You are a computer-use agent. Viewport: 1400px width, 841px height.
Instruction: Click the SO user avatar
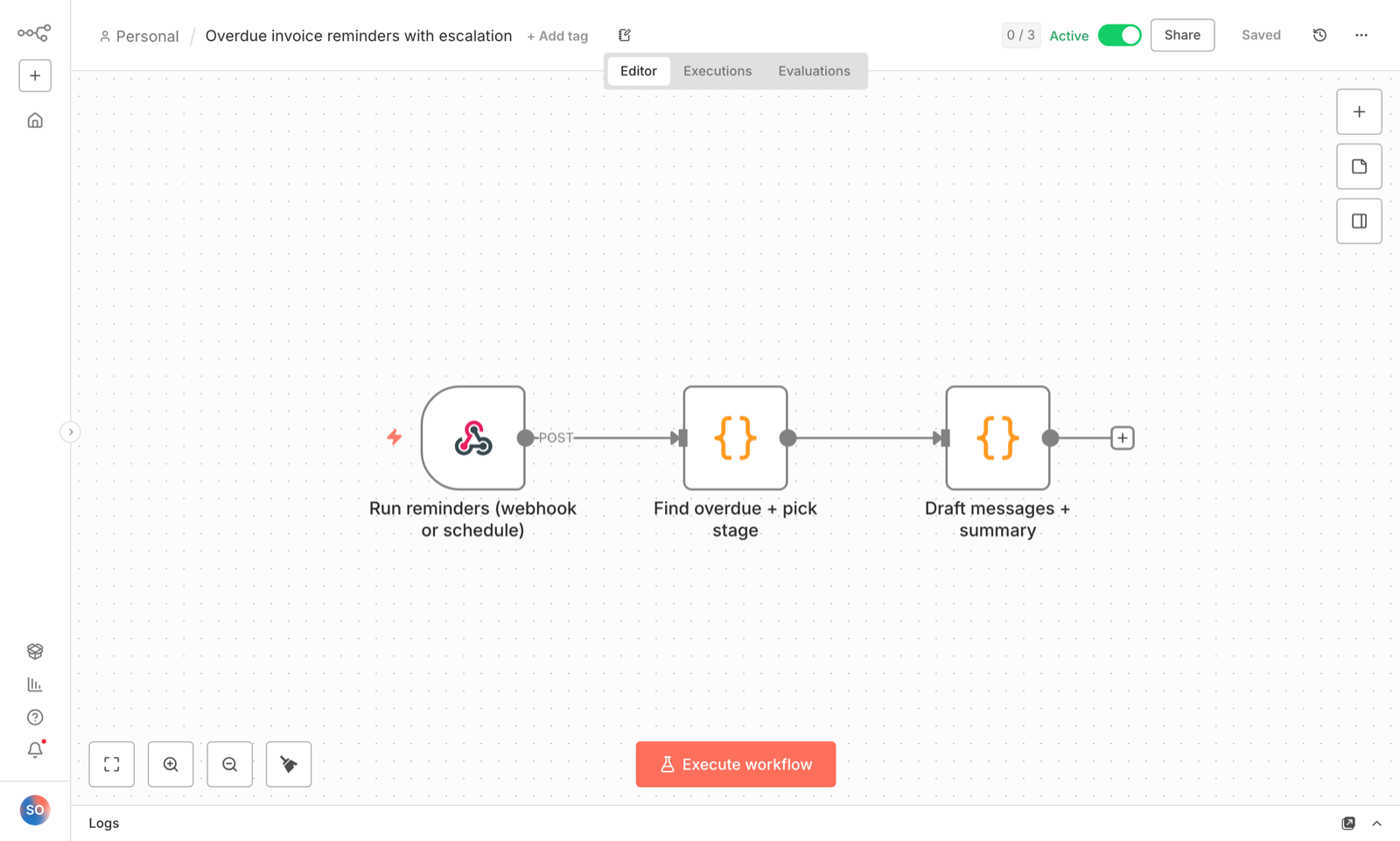click(35, 810)
